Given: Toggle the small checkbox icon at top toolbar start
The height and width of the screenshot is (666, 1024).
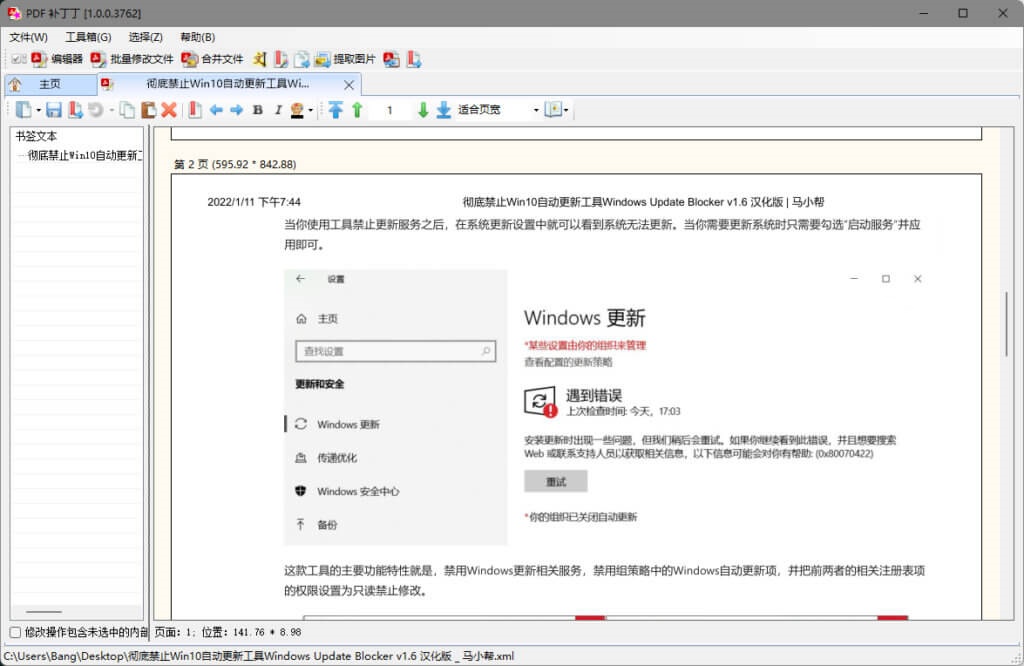Looking at the screenshot, I should click(19, 59).
